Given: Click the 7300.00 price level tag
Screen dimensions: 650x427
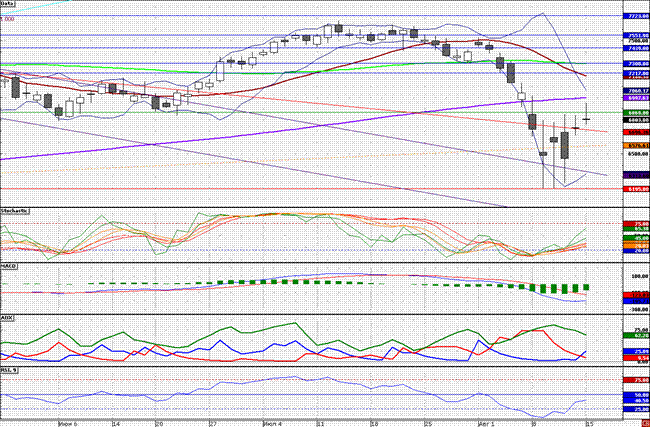Looking at the screenshot, I should click(x=636, y=64).
